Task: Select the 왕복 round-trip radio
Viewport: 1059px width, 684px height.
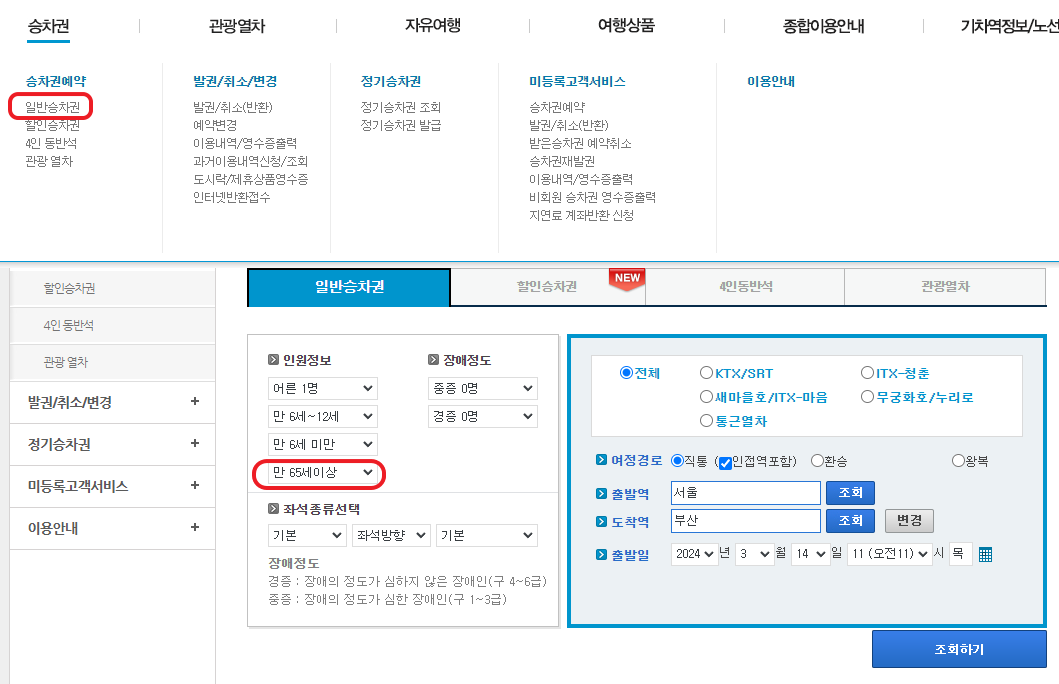Action: click(x=958, y=461)
